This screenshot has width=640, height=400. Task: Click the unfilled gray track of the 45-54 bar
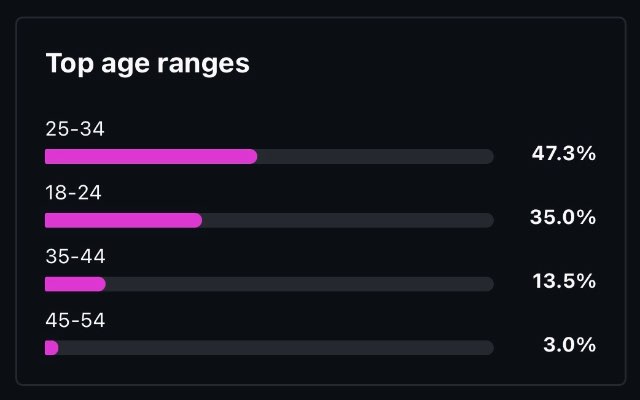pos(276,348)
